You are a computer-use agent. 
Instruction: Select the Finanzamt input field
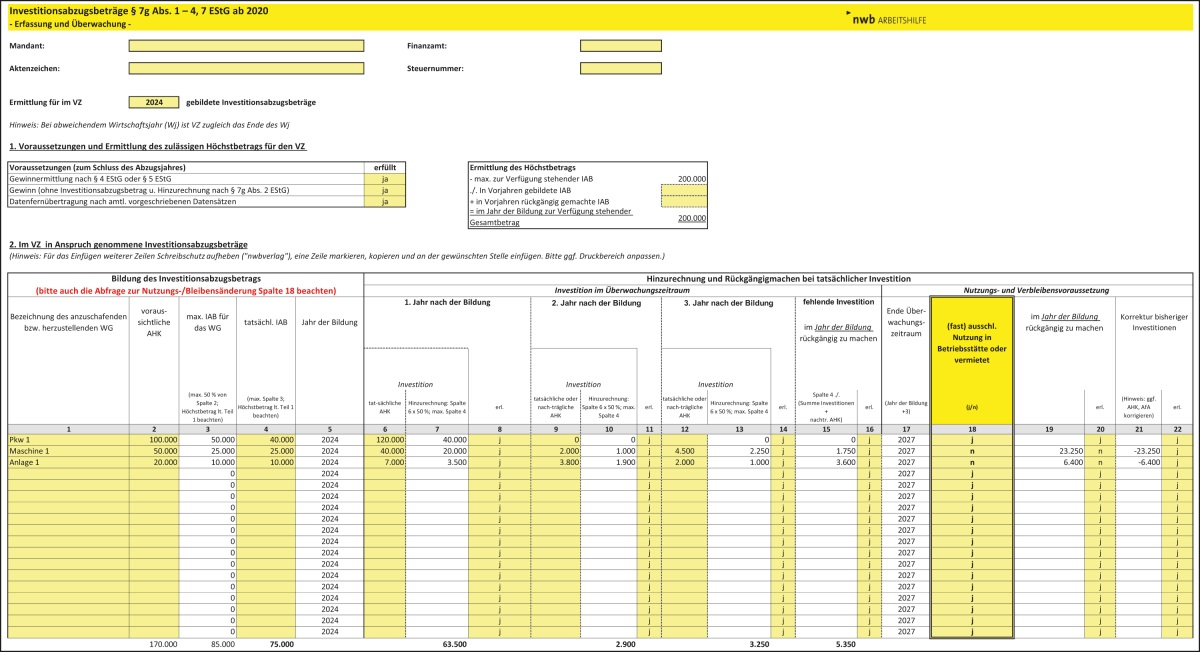[620, 46]
